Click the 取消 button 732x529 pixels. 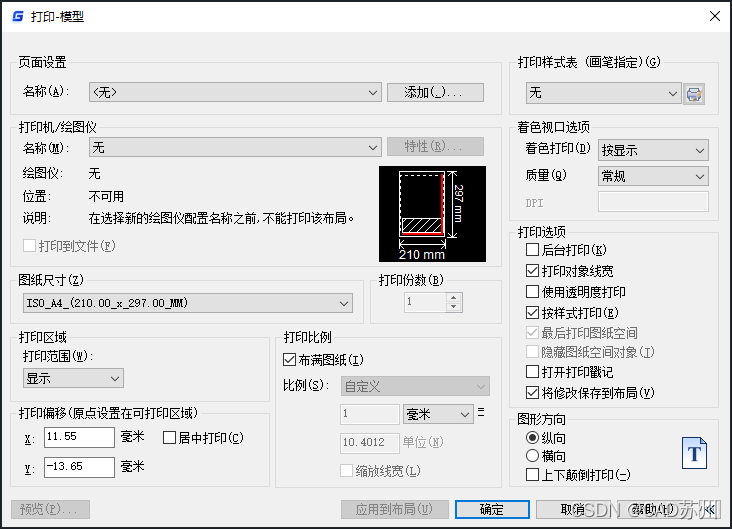pyautogui.click(x=572, y=509)
